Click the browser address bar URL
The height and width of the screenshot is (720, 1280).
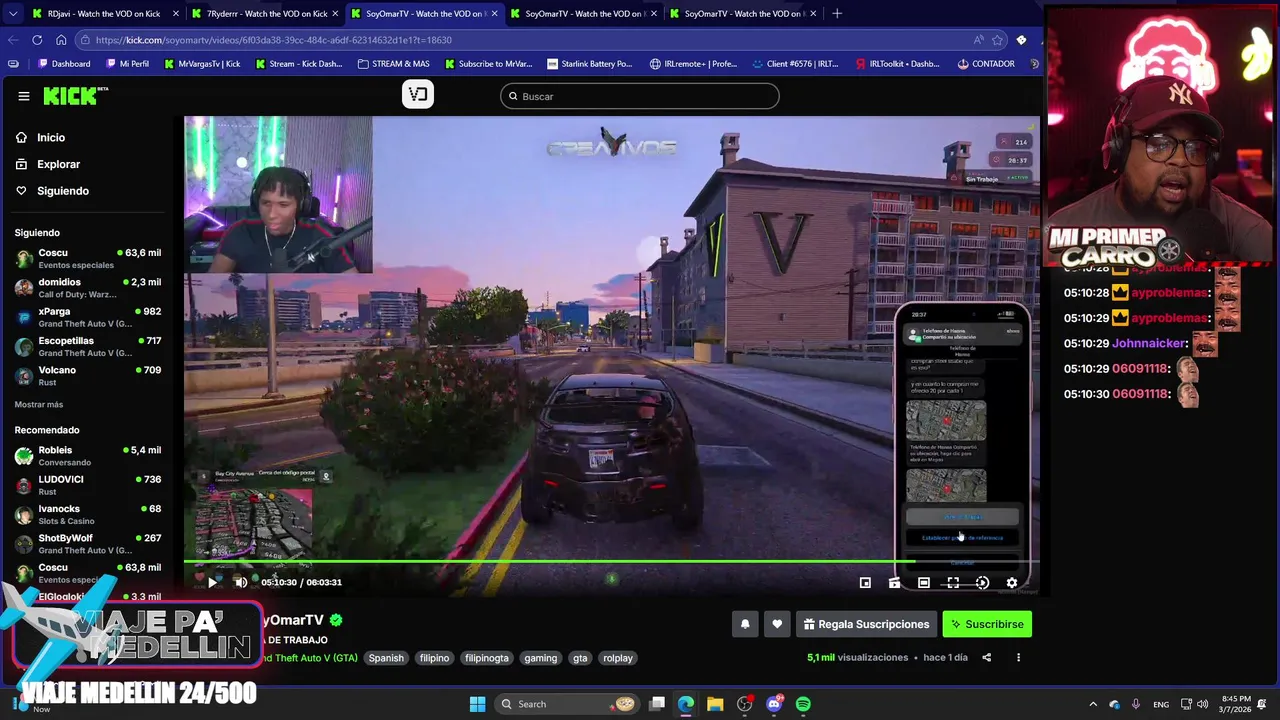(274, 40)
